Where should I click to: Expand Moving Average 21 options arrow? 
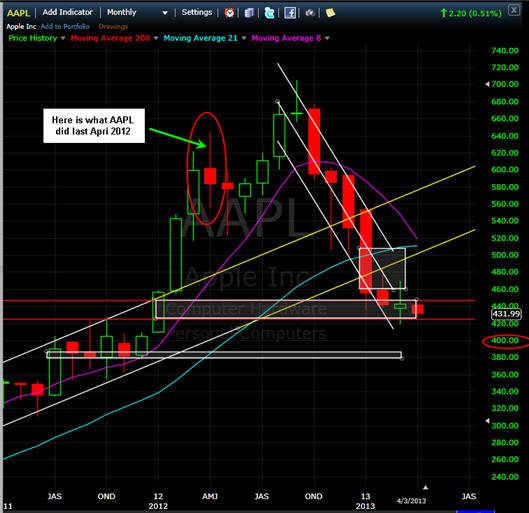click(244, 38)
